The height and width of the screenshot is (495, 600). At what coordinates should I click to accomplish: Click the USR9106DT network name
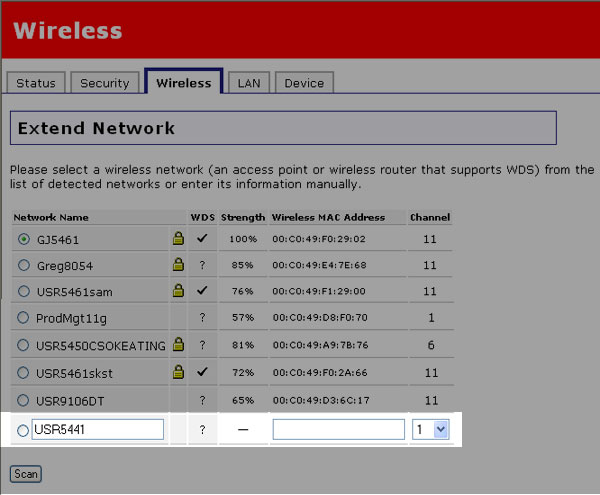pos(70,401)
